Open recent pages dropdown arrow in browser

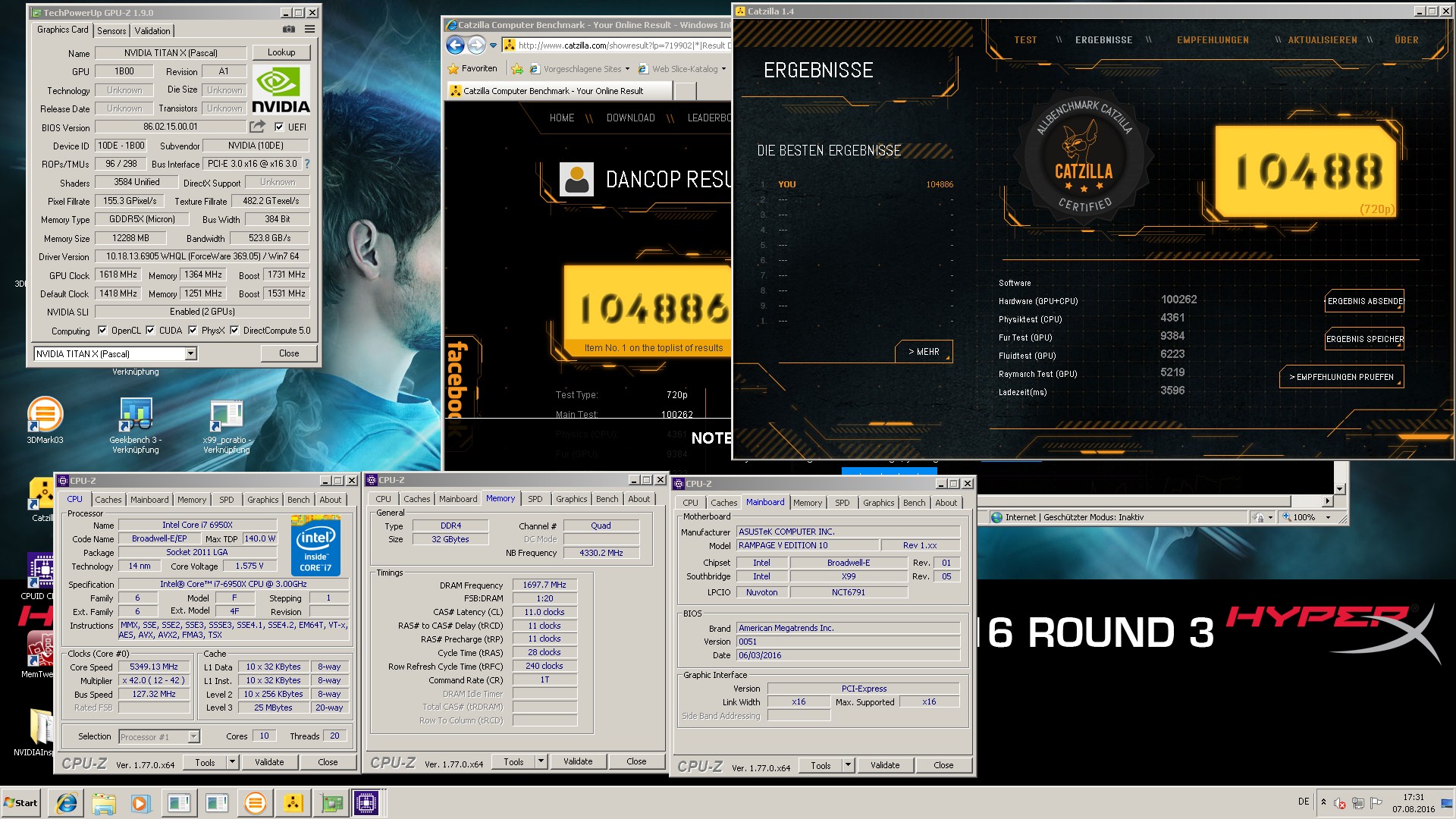click(493, 45)
